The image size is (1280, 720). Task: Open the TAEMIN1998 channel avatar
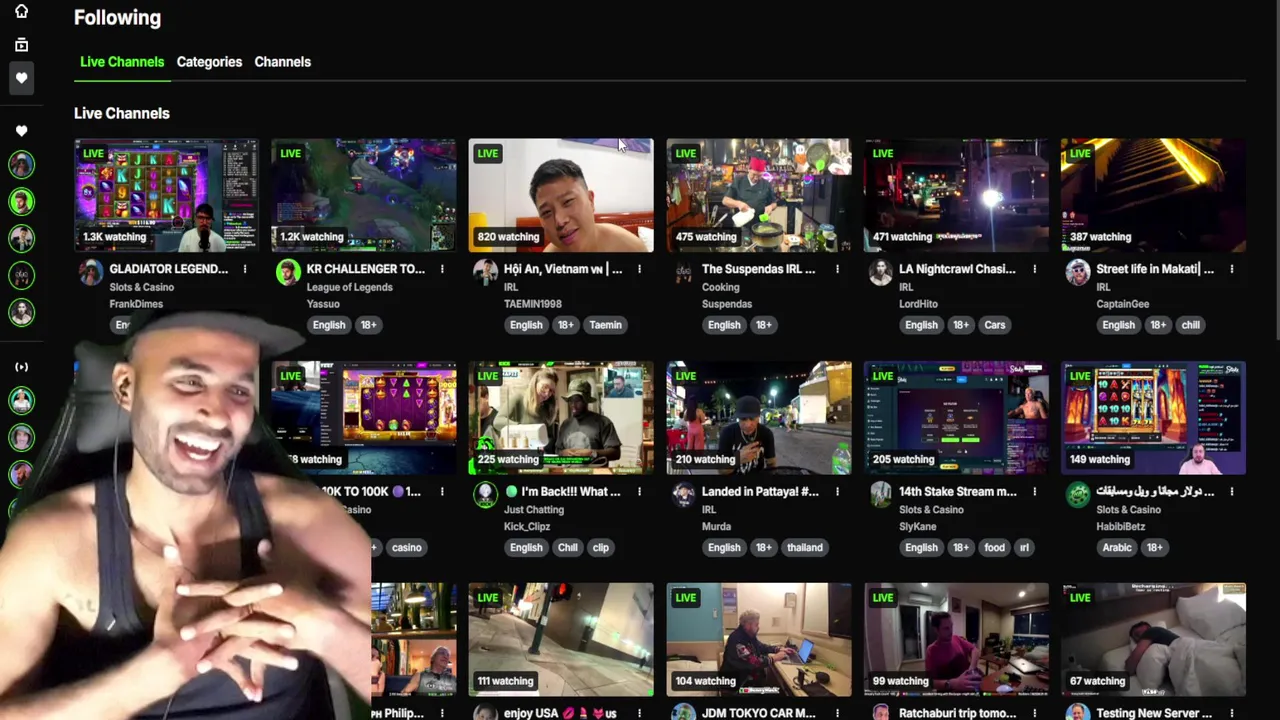pos(485,273)
